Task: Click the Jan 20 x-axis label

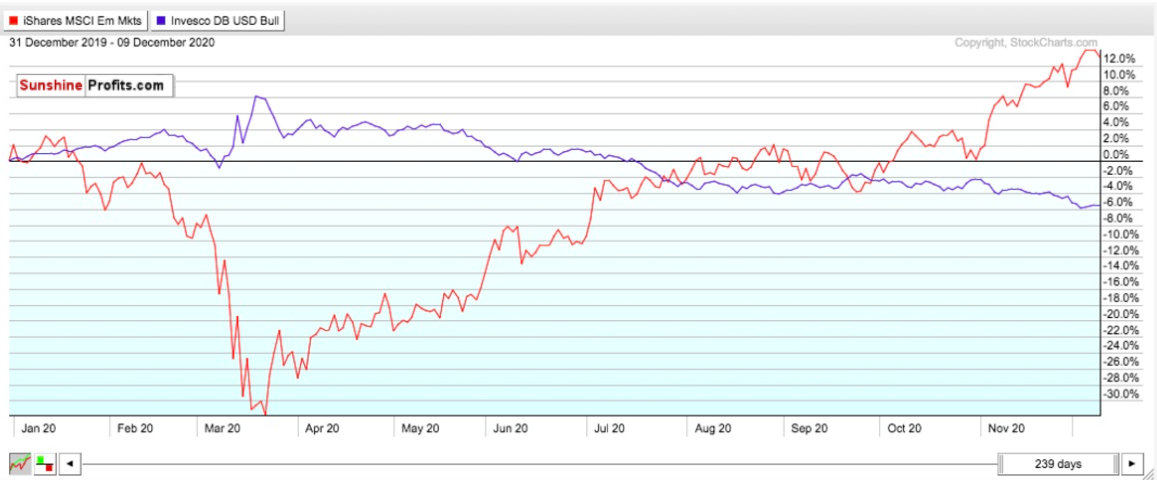Action: pos(38,428)
